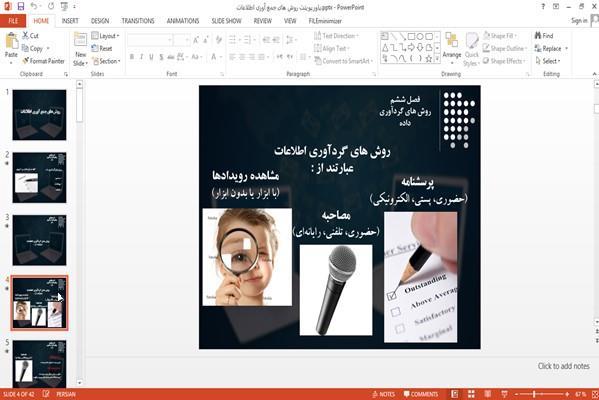Switch to the TRANSITIONS tab
Viewport: 599px width, 400px height.
138,21
